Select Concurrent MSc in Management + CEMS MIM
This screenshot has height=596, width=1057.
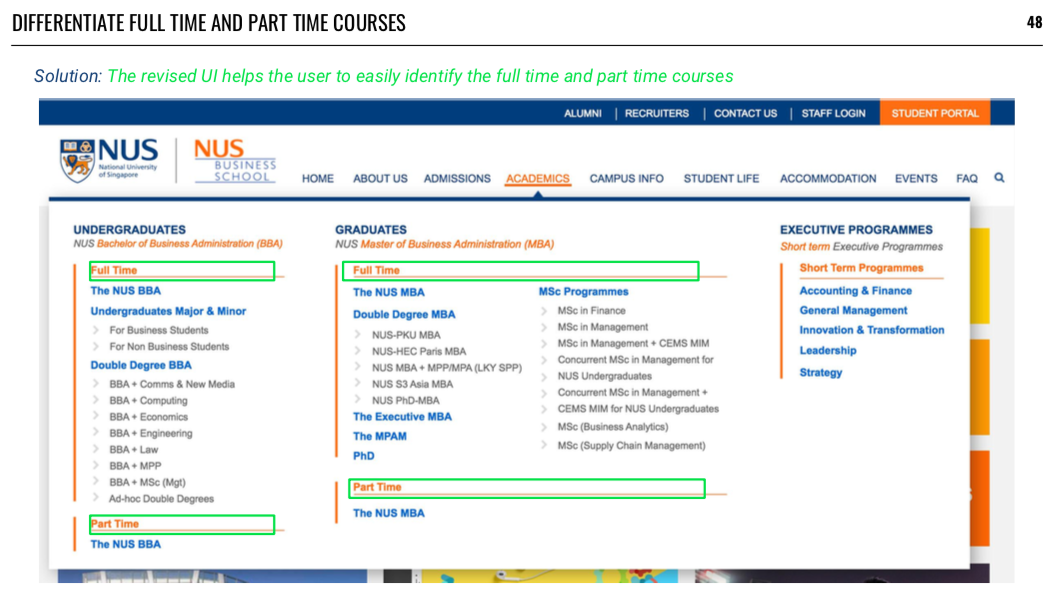click(638, 400)
